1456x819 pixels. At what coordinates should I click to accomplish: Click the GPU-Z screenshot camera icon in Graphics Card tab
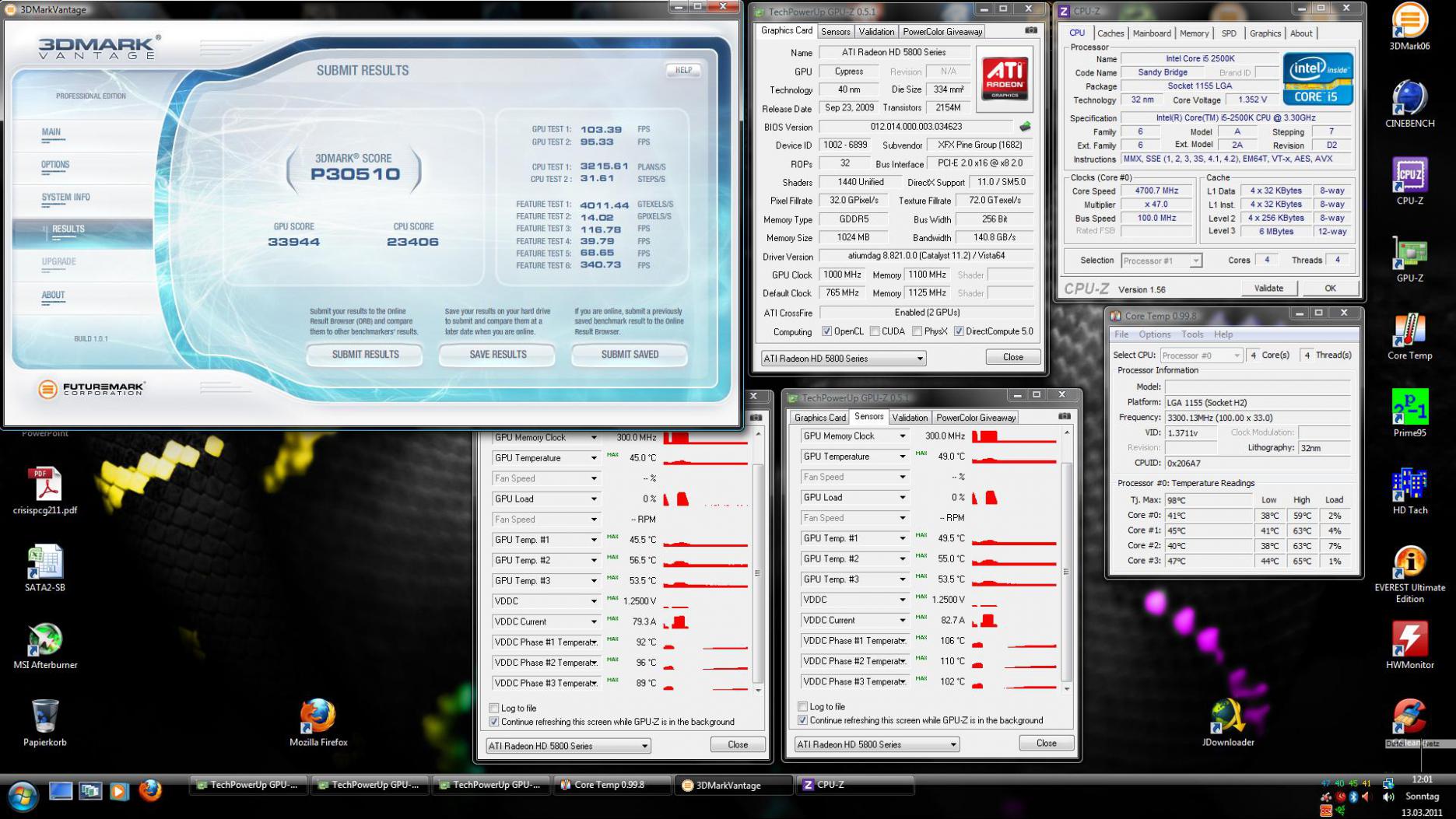pos(1031,30)
